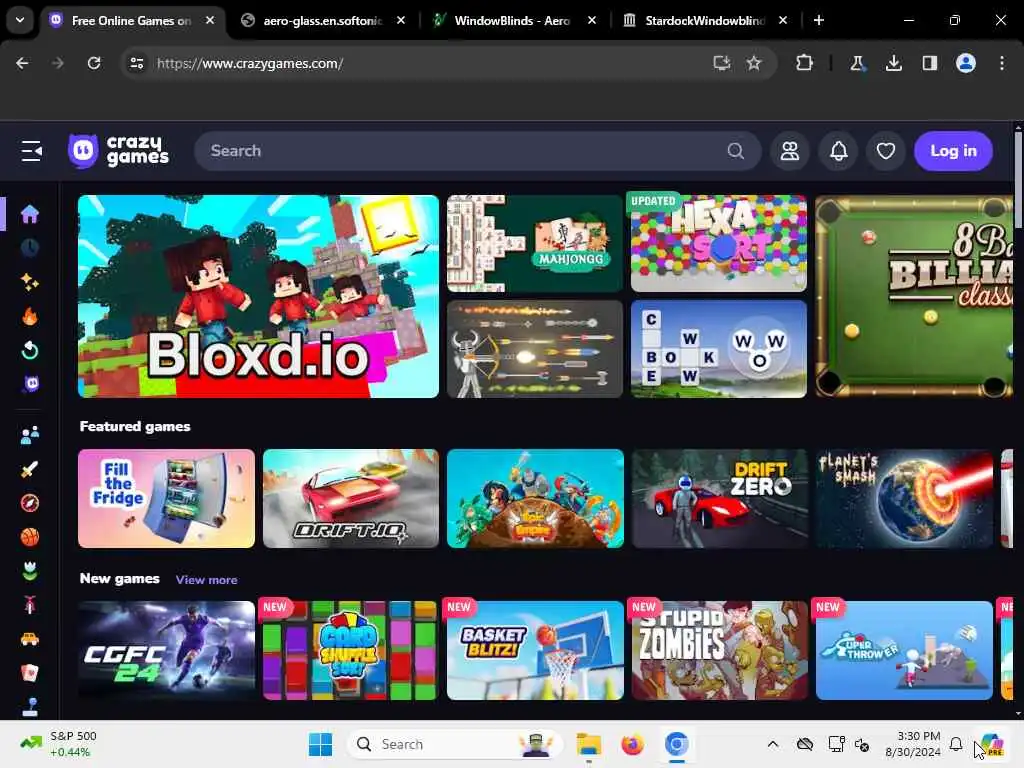Click the address bar URL

[x=250, y=63]
